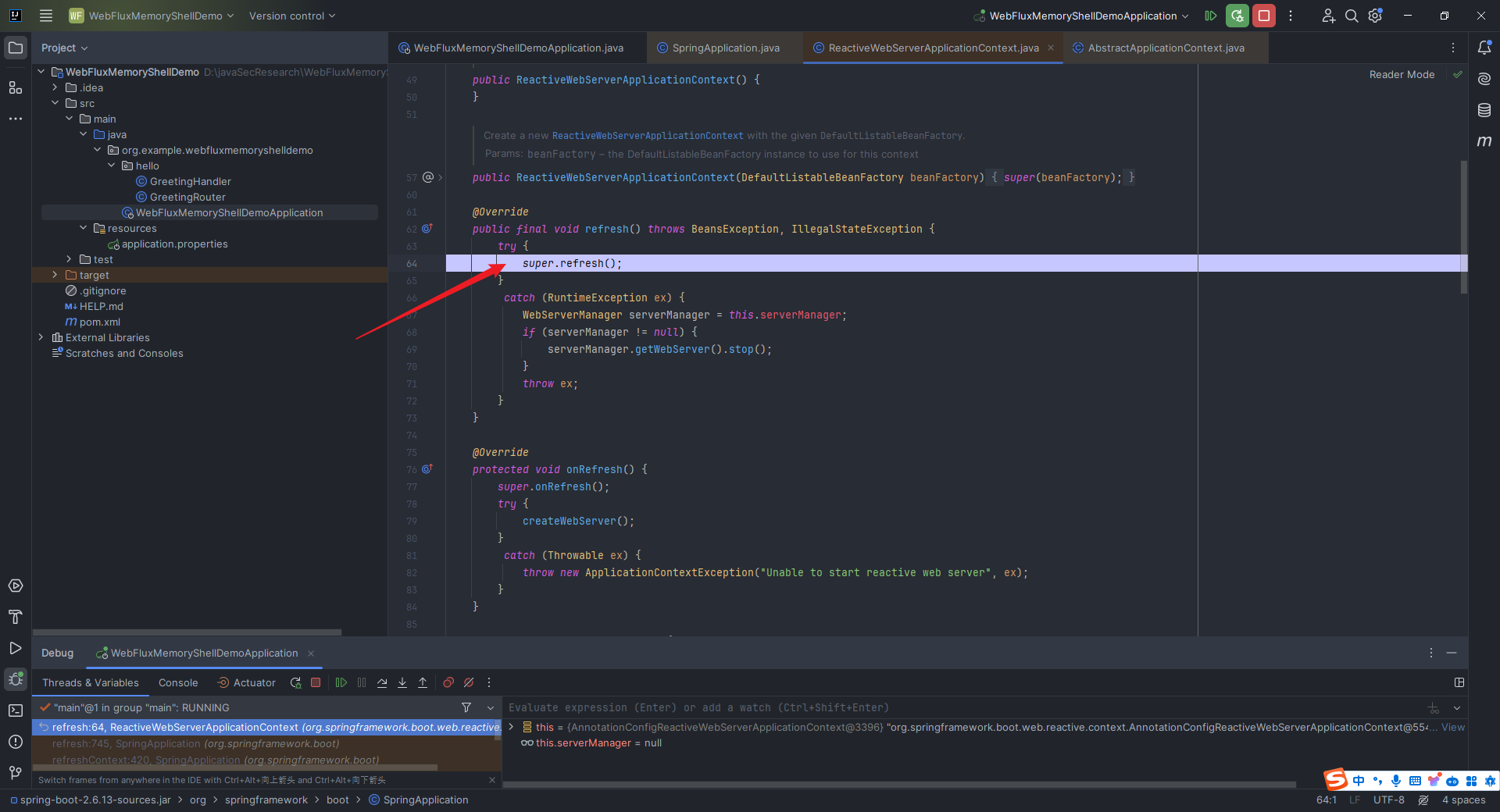1500x812 pixels.
Task: Open View Breakpoints dialog
Action: click(x=448, y=682)
